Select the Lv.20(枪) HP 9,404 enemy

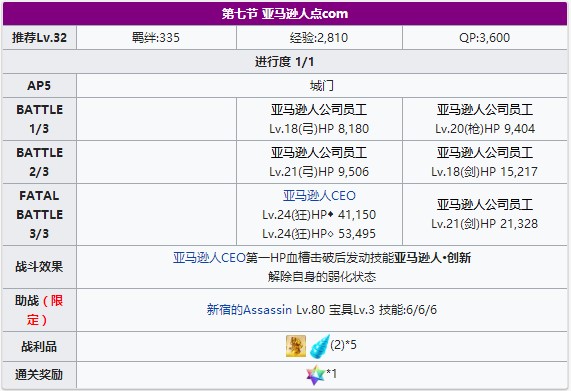[485, 119]
